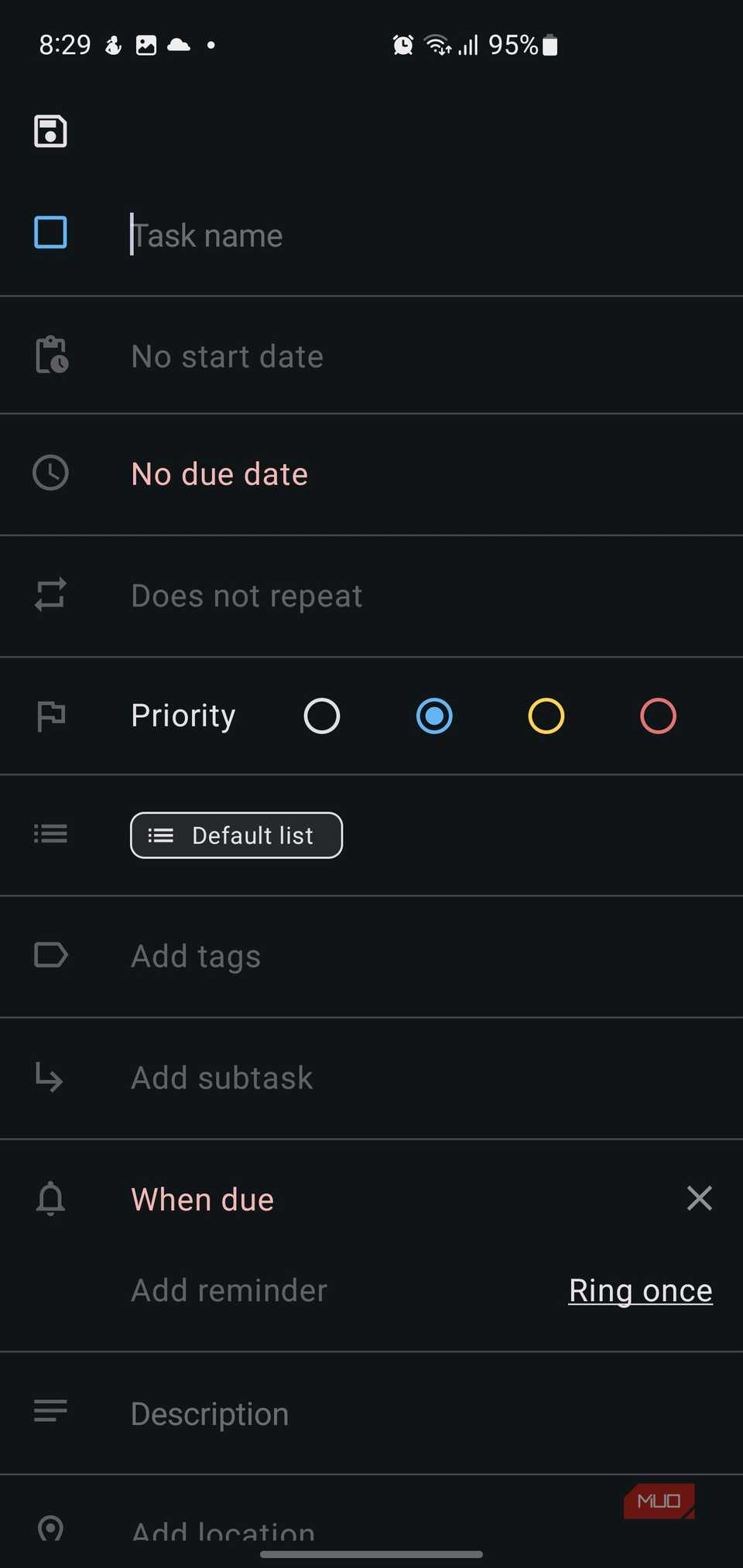The width and height of the screenshot is (743, 1568).
Task: Check the task completion checkbox
Action: 50,232
